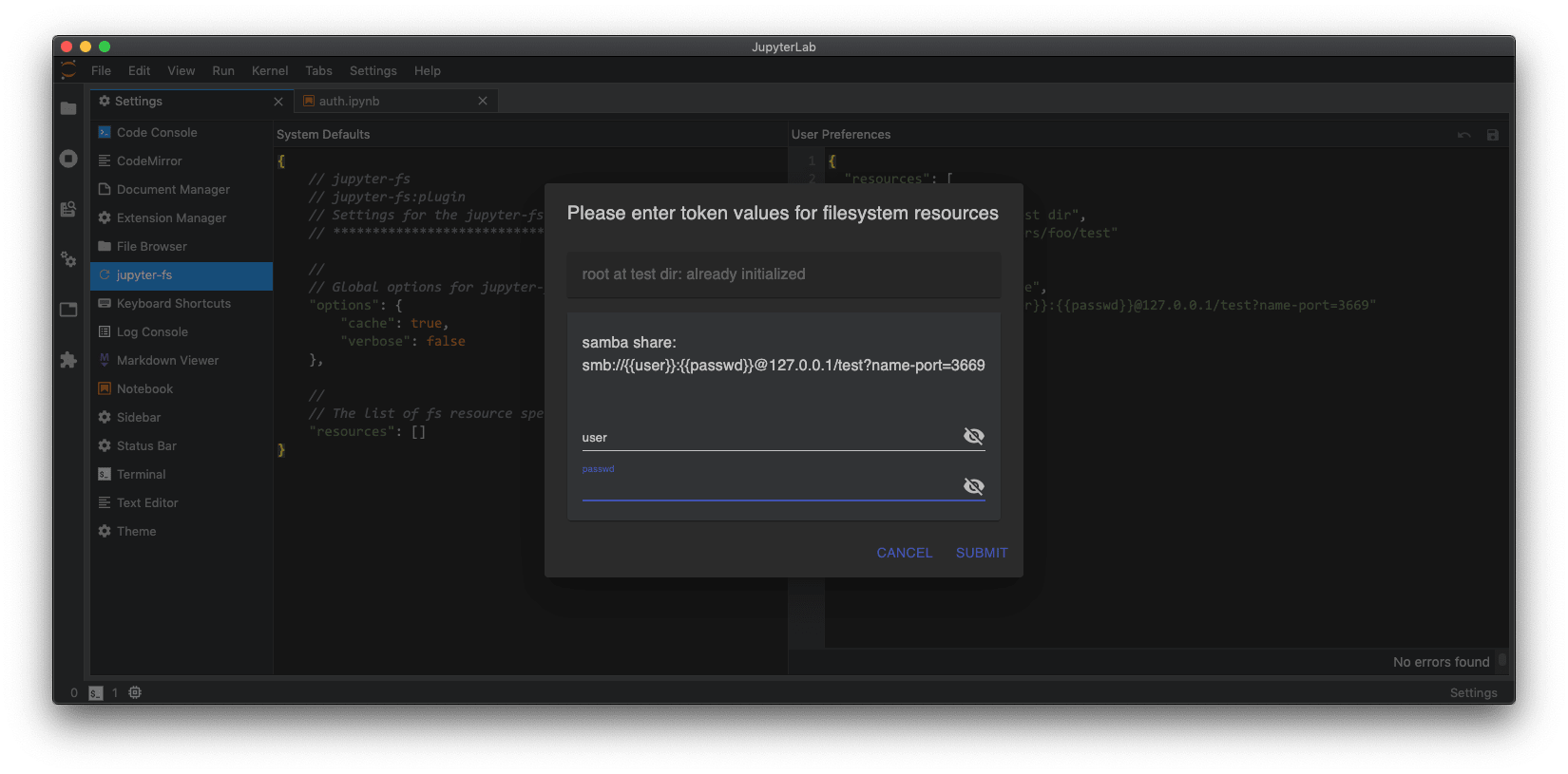Open the Open Tabs sidebar icon
The image size is (1568, 774).
click(x=68, y=310)
